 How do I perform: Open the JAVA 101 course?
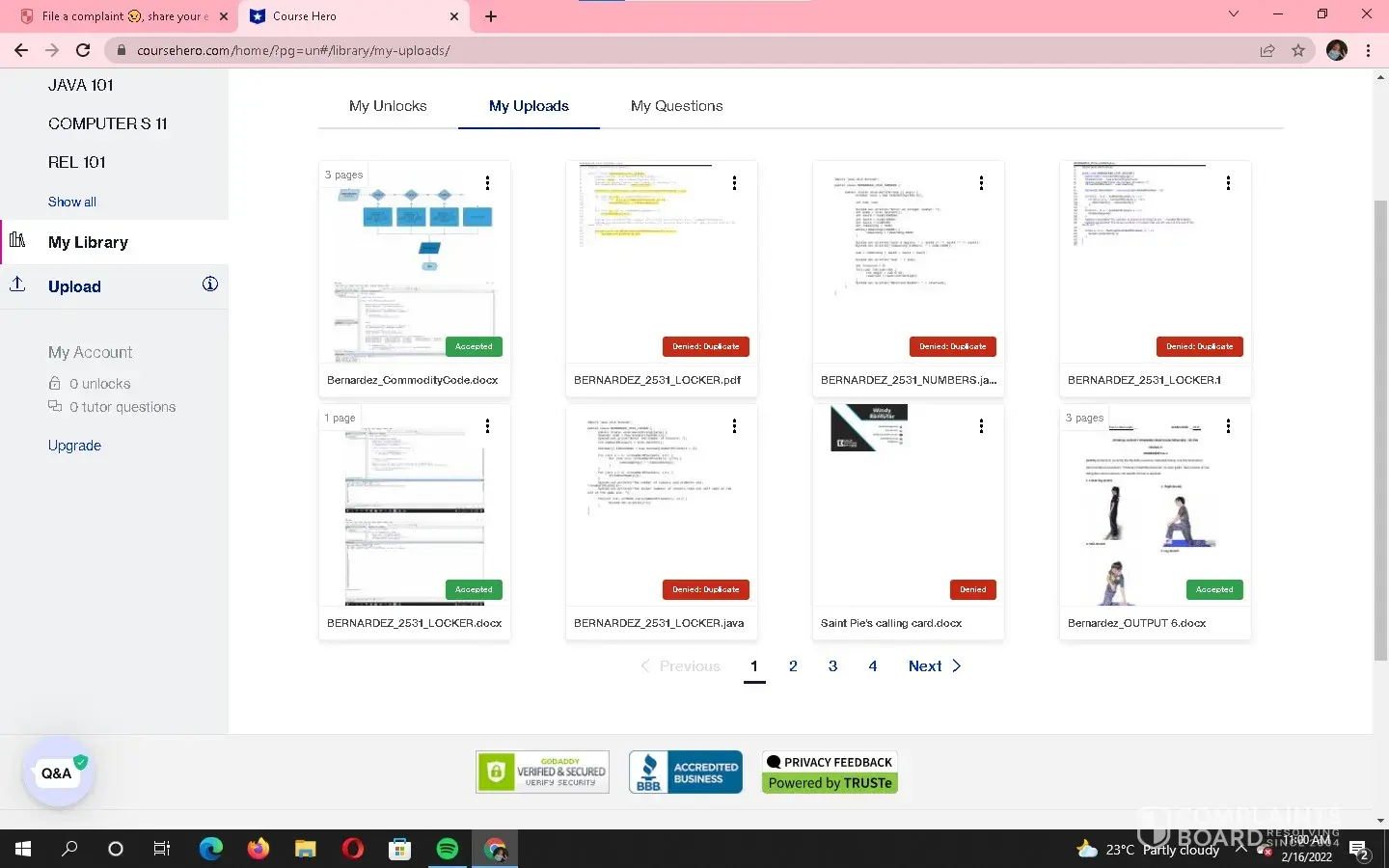[81, 85]
